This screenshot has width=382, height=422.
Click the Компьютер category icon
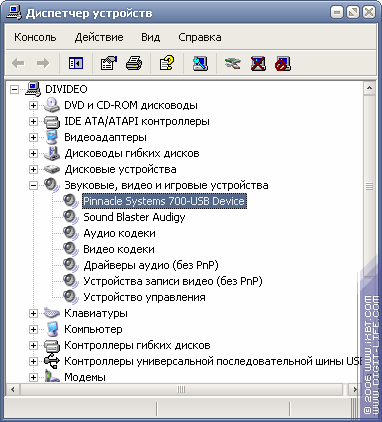coord(52,329)
